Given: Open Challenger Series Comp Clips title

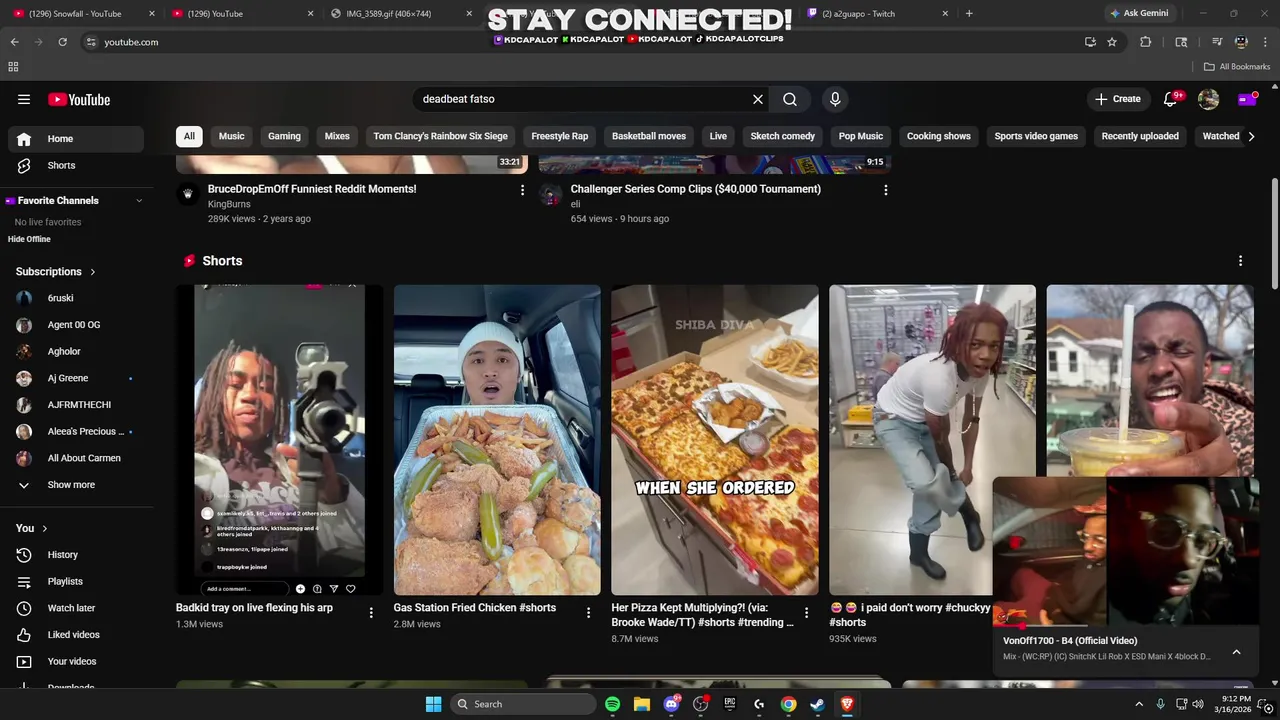Looking at the screenshot, I should tap(696, 189).
